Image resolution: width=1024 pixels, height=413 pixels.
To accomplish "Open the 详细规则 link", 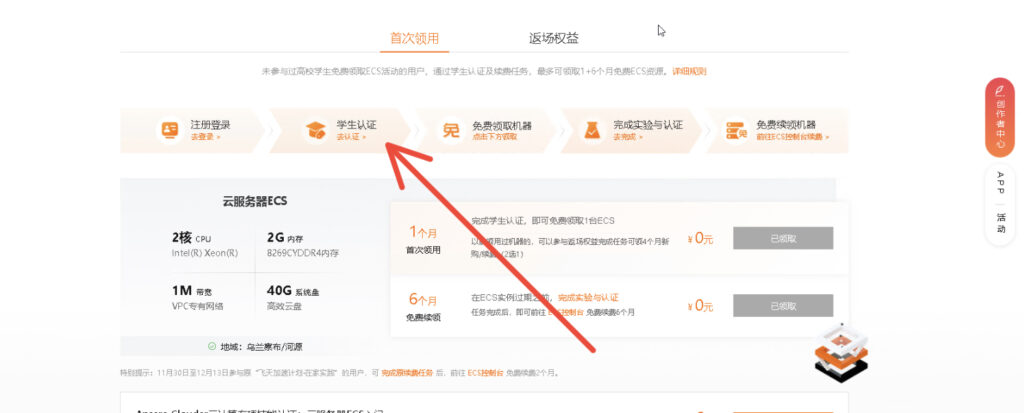I will 690,71.
